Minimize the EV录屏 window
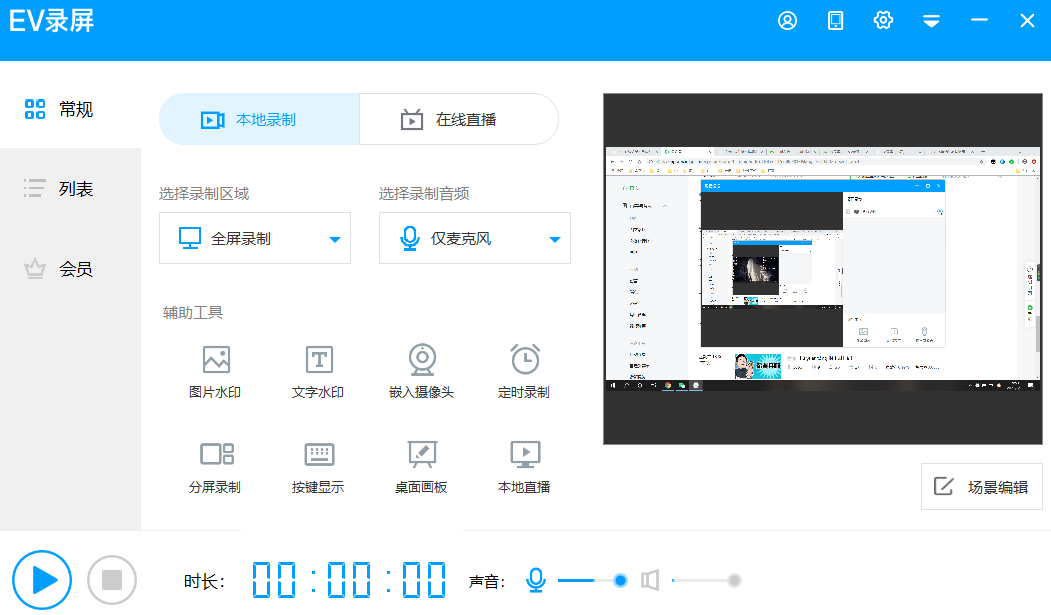Image resolution: width=1051 pixels, height=615 pixels. pyautogui.click(x=979, y=20)
